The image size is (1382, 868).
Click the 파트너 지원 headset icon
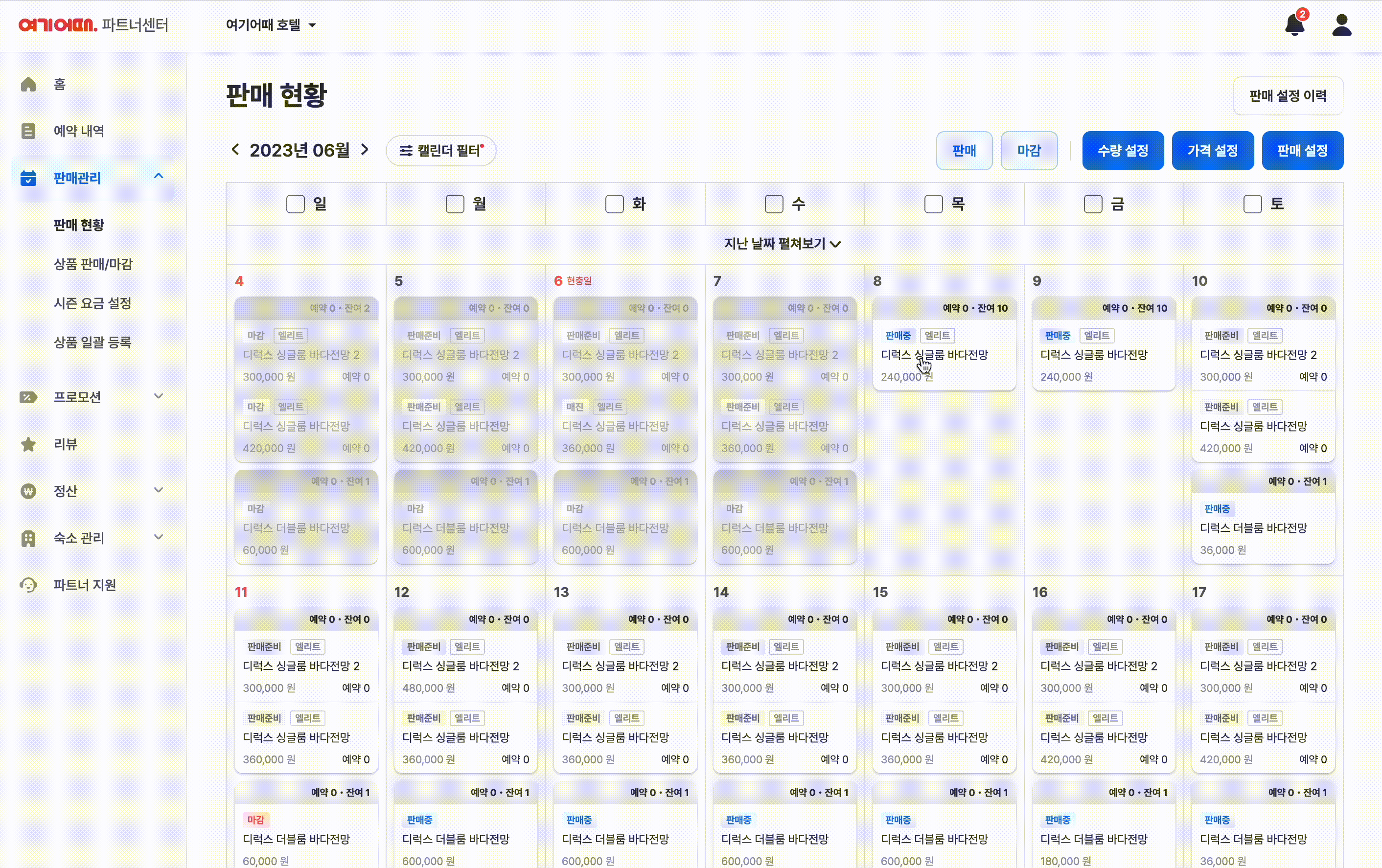tap(28, 585)
